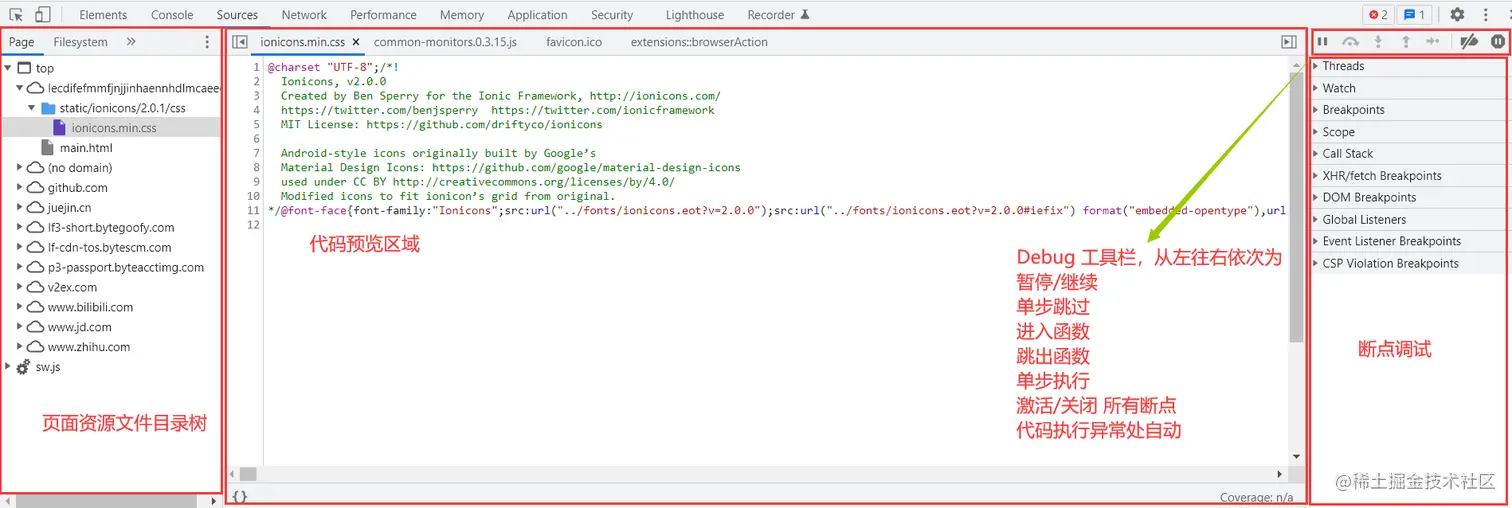1512x508 pixels.
Task: Expand the sw.js service worker node
Action: (x=8, y=367)
